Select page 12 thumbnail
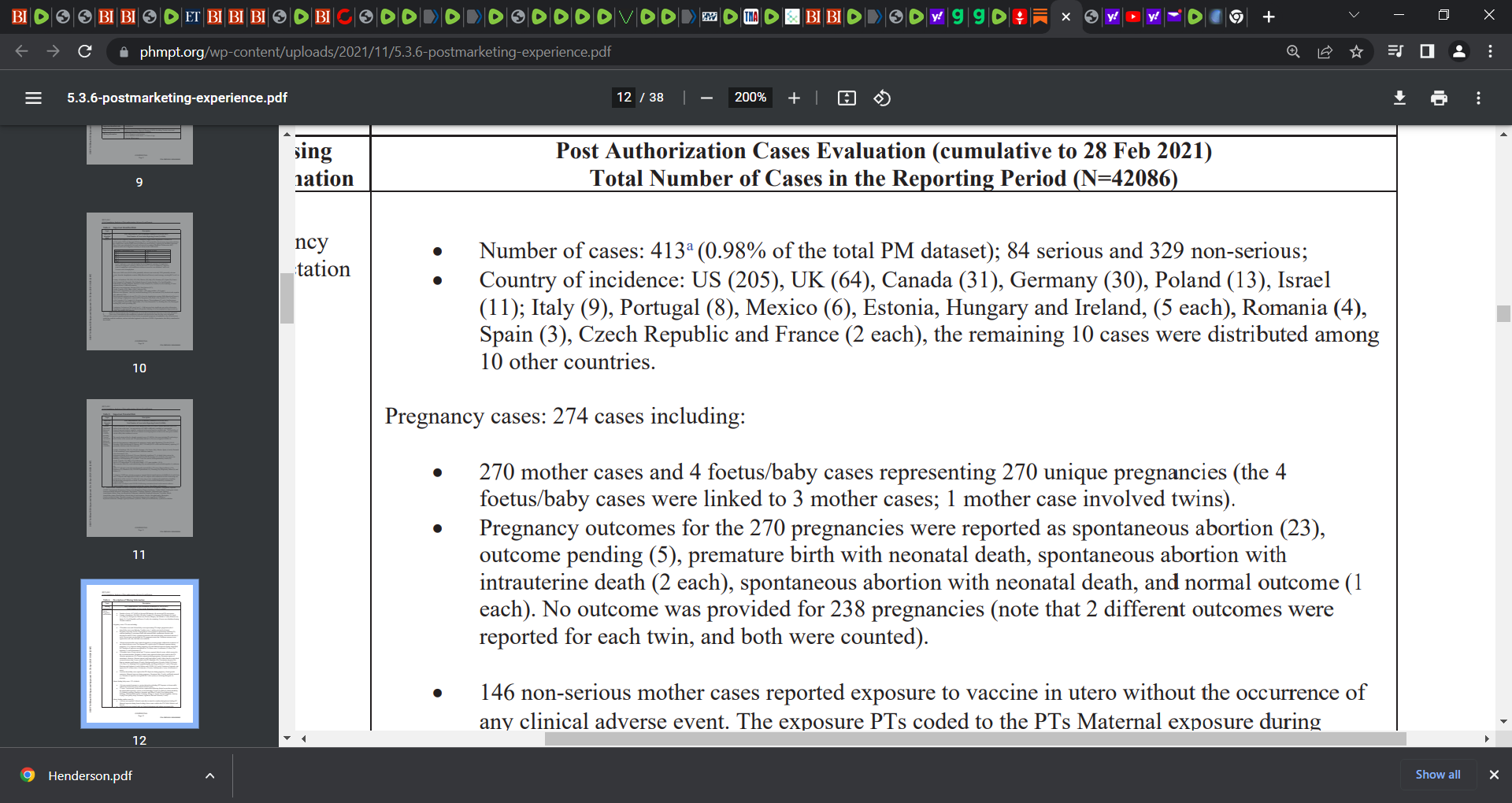The height and width of the screenshot is (803, 1512). point(139,653)
